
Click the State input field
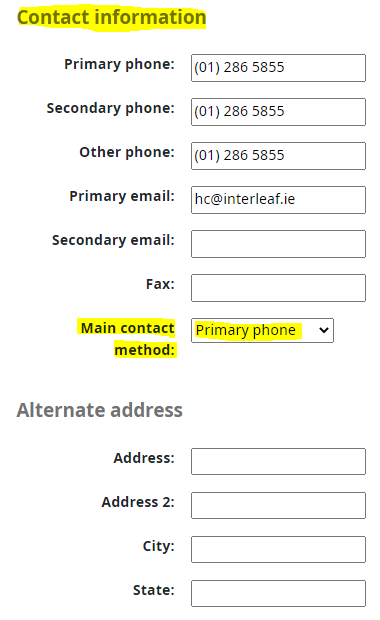click(x=278, y=593)
